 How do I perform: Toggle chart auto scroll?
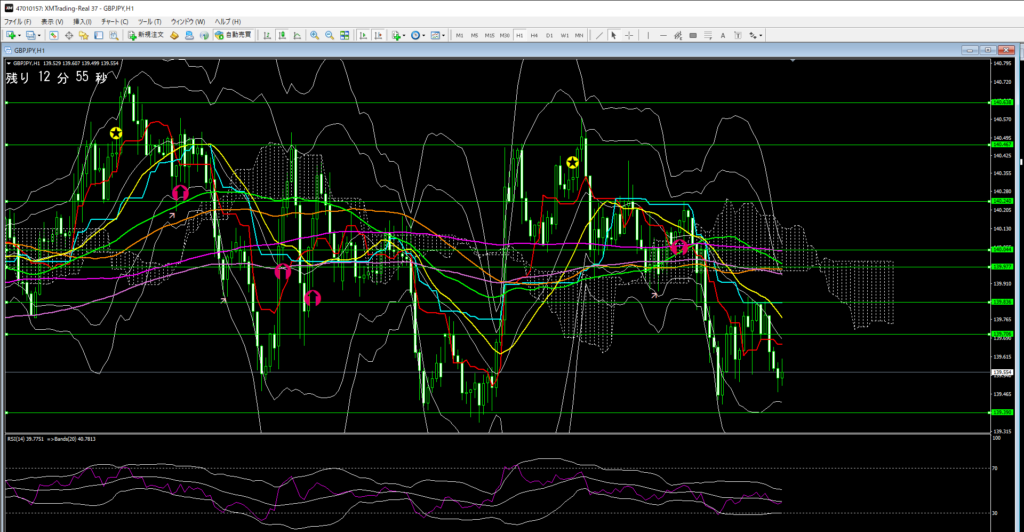coord(363,35)
